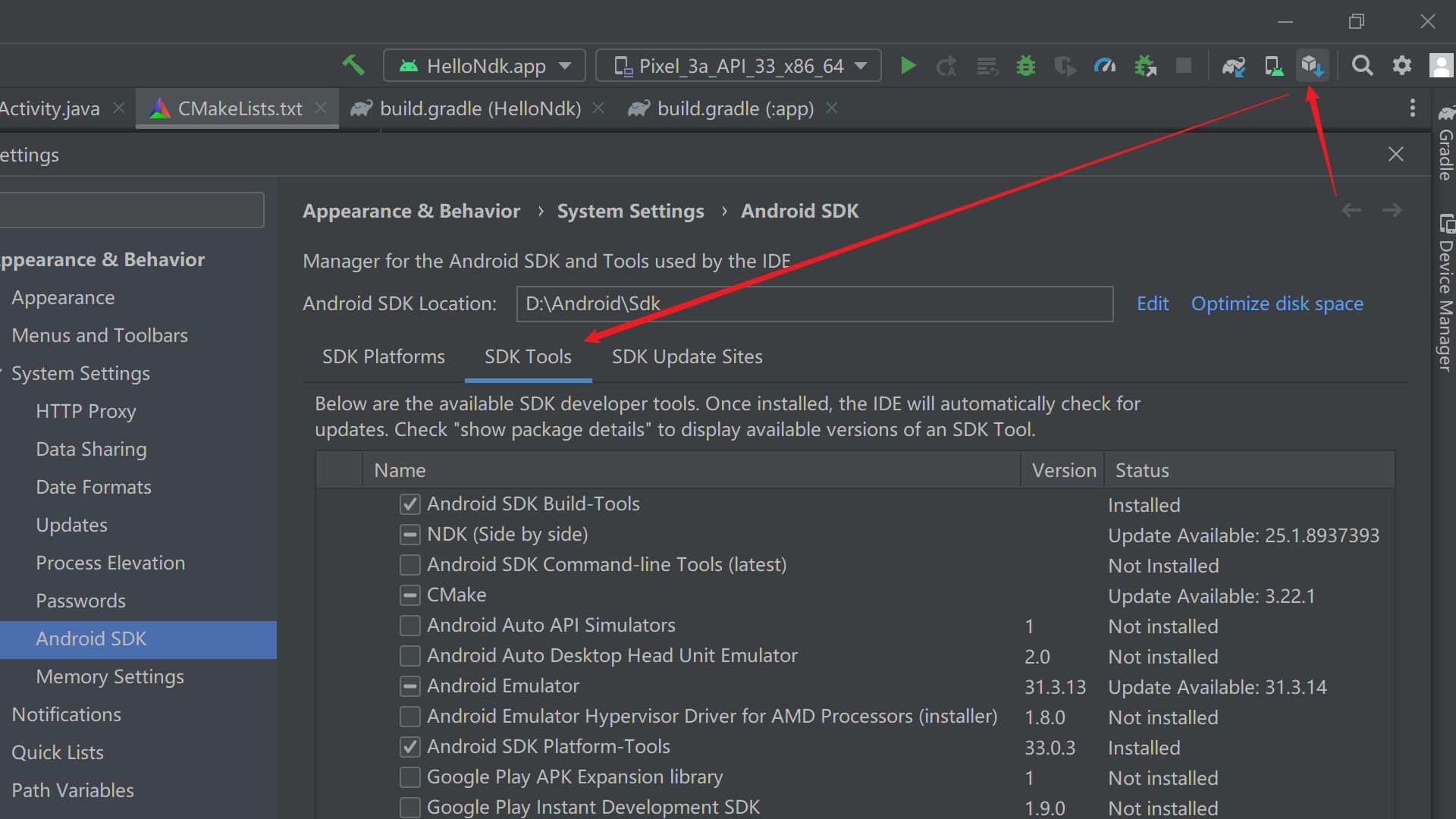The image size is (1456, 819).
Task: Switch to SDK Update Sites tab
Action: pos(687,357)
